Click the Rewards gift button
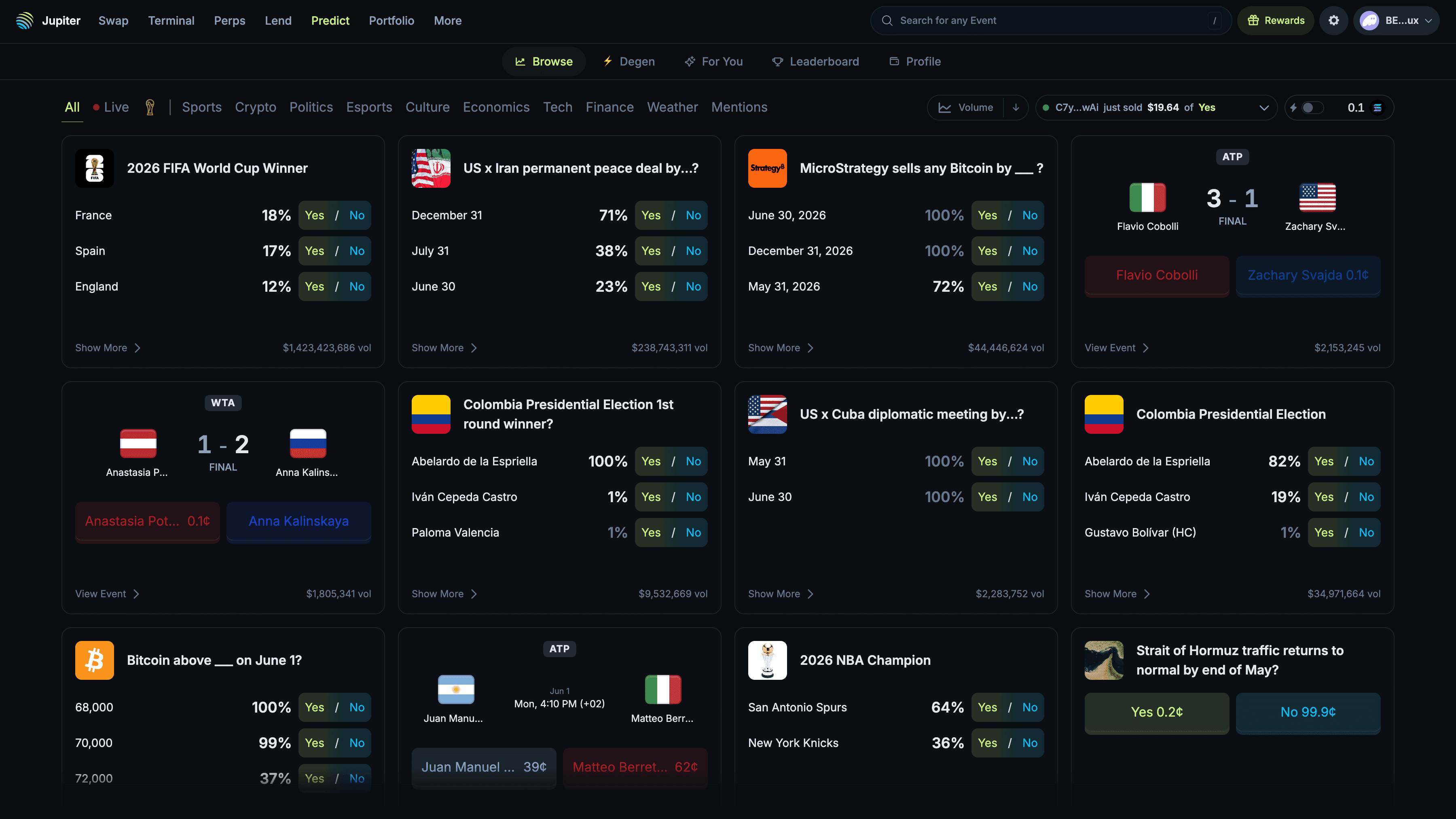This screenshot has width=1456, height=819. click(x=1275, y=20)
